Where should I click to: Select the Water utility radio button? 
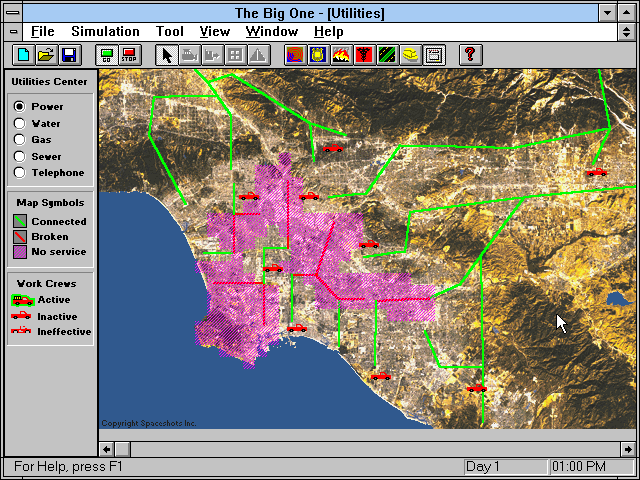click(x=19, y=123)
